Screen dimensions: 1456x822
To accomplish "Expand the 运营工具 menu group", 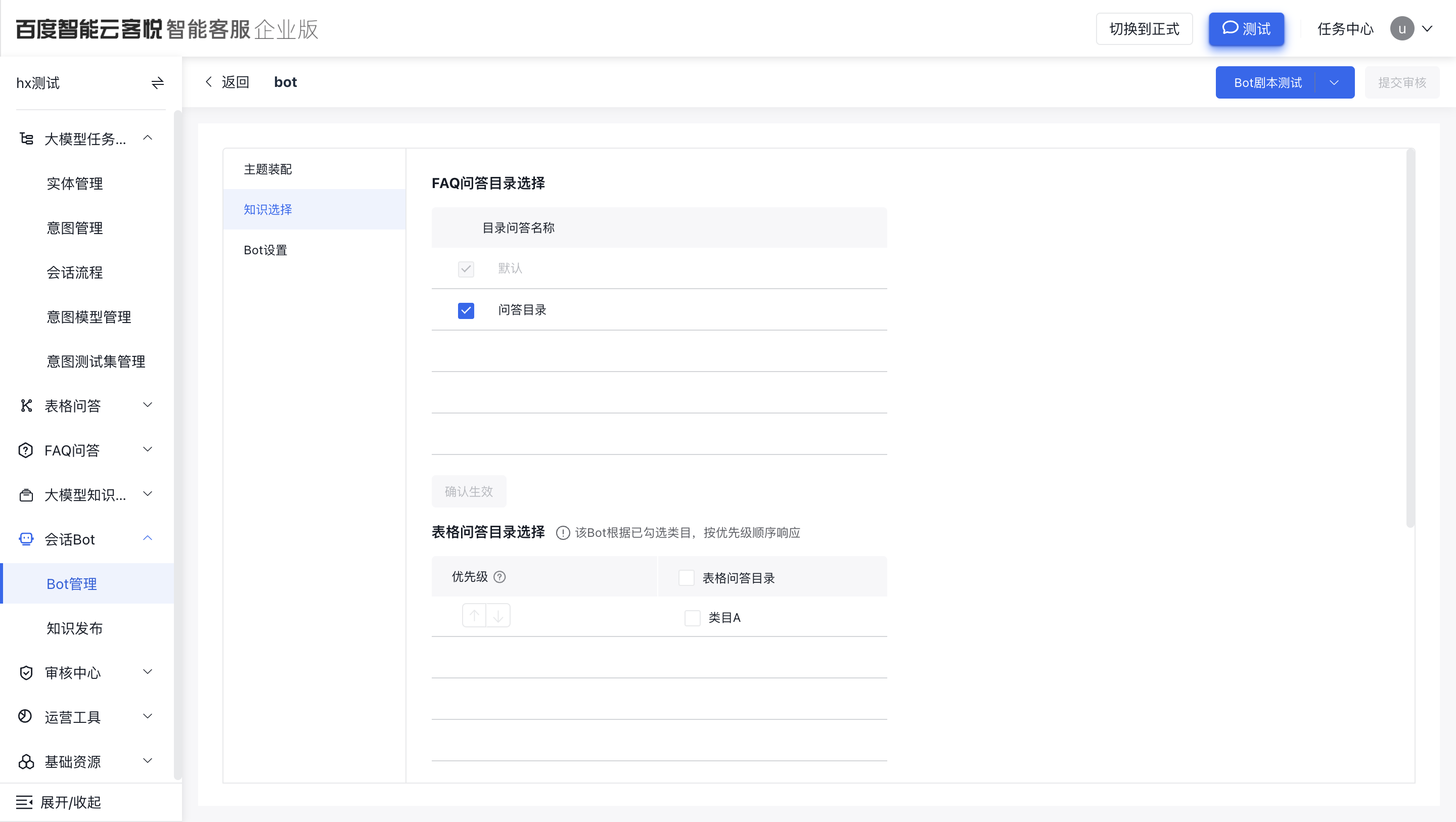I will pos(148,716).
